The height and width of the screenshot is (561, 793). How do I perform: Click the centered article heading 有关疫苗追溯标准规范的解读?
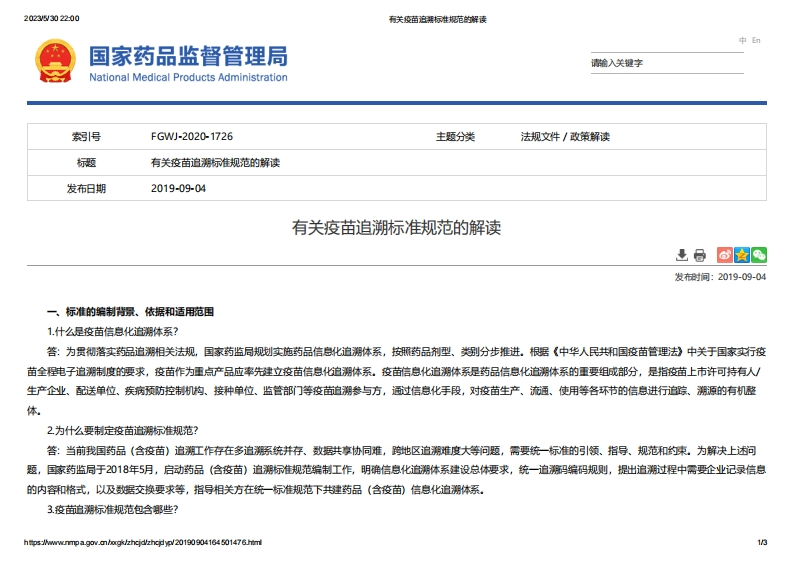(x=396, y=228)
